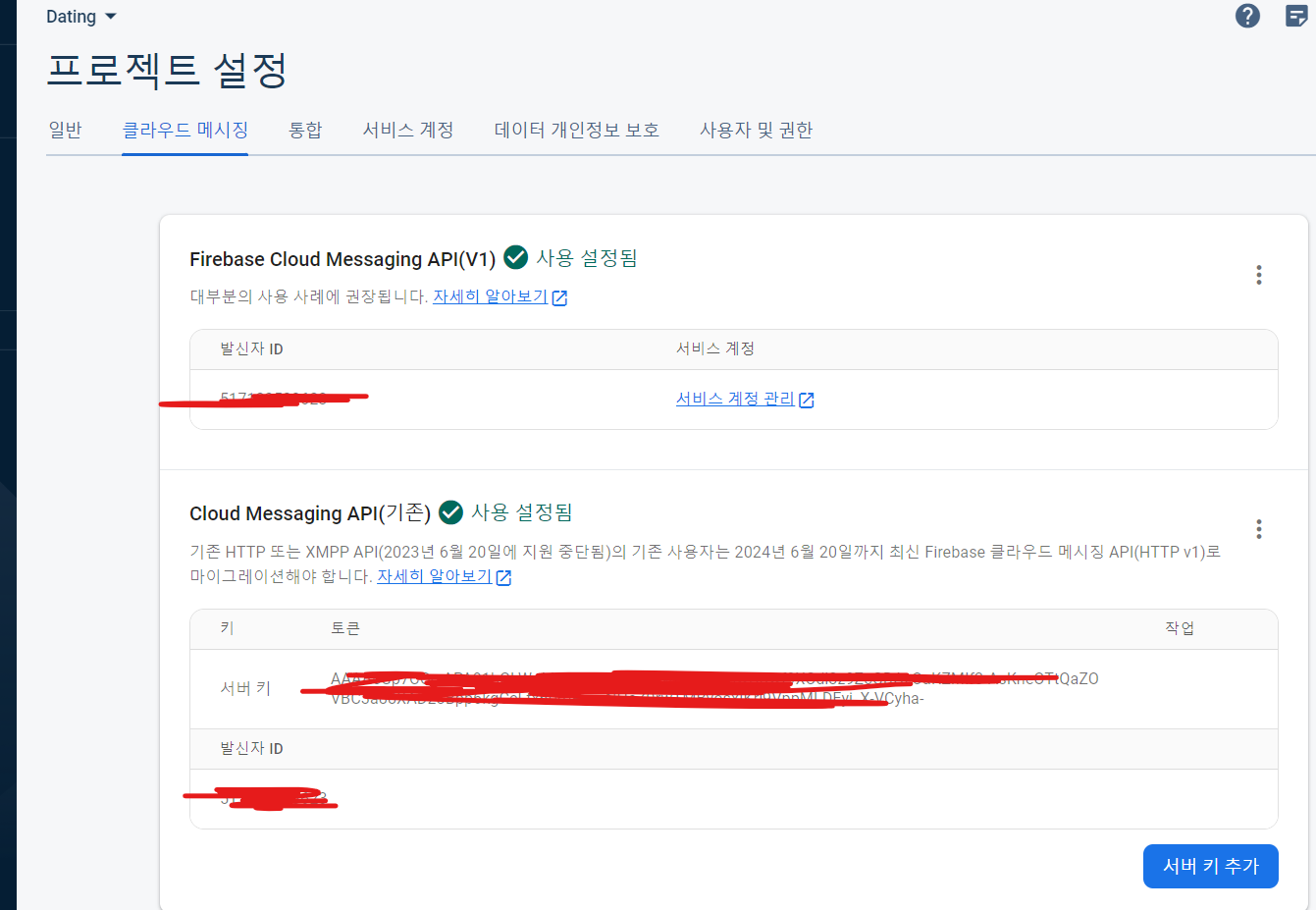This screenshot has width=1316, height=910.
Task: Switch to the 사용자 및 권한 tab
Action: [756, 130]
